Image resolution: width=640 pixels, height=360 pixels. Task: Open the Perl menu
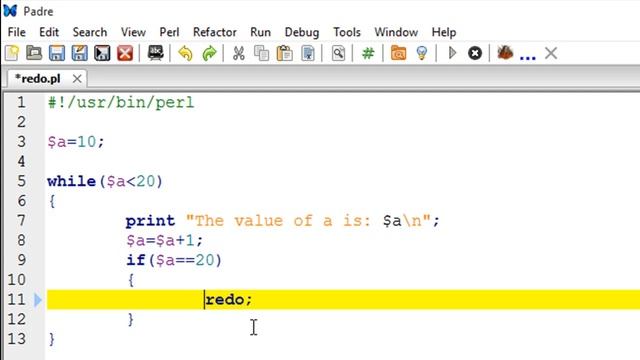[169, 32]
